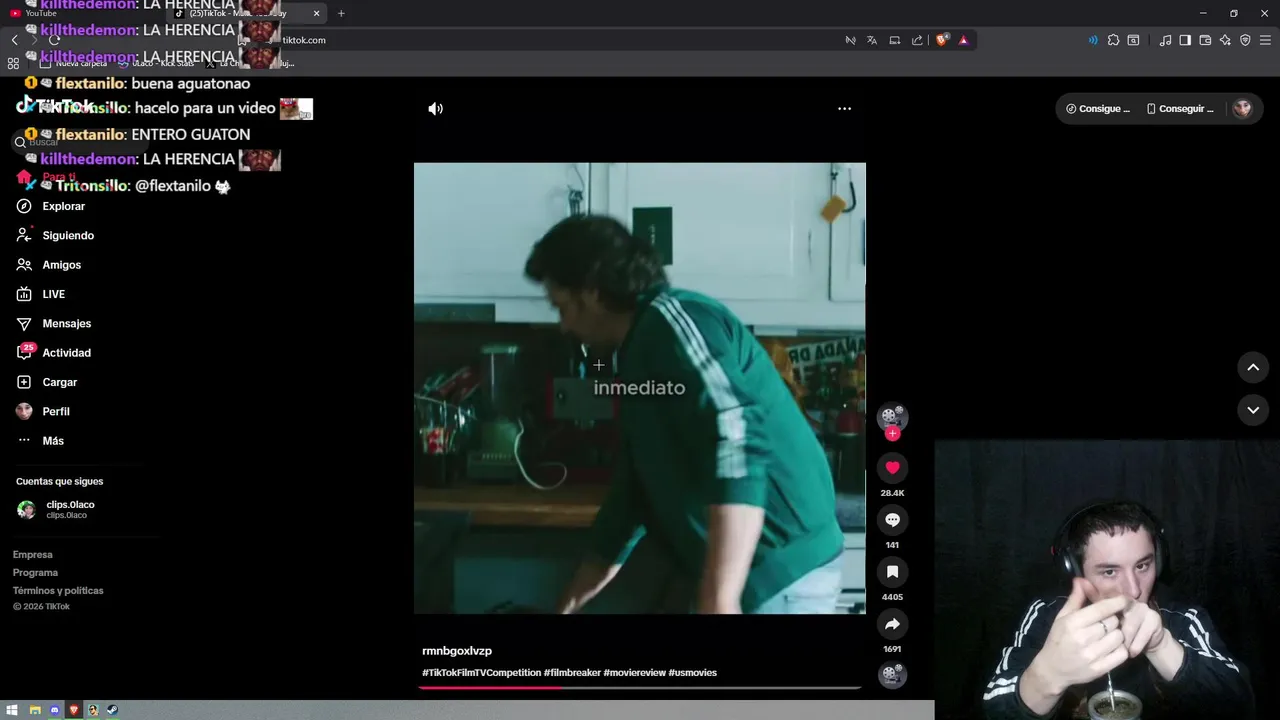Click the cast/screen icon in address bar
Viewport: 1280px width, 720px height.
pos(895,40)
